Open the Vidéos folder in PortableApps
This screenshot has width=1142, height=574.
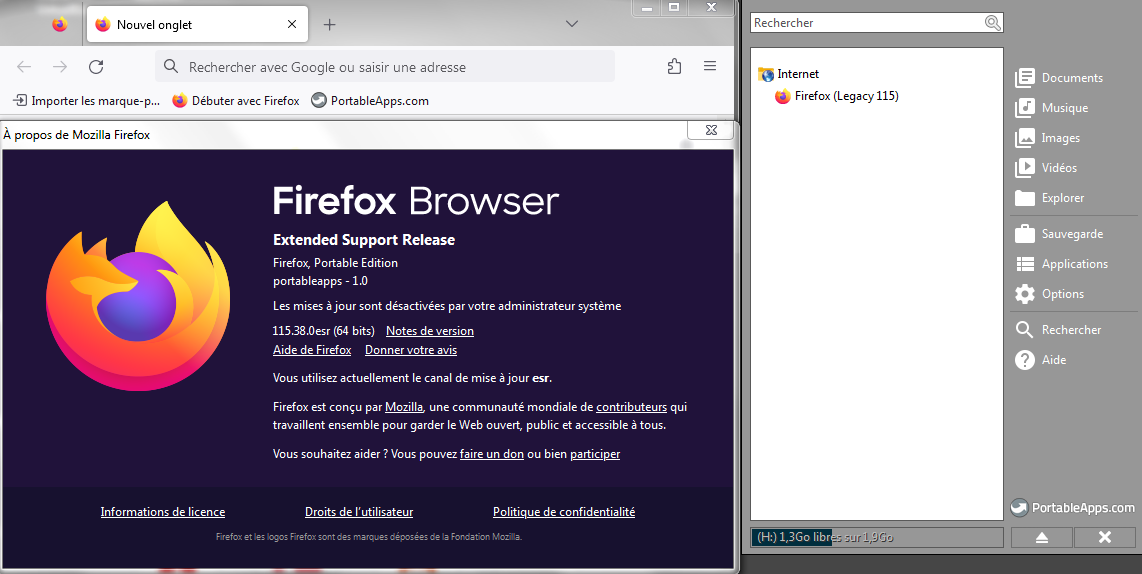tap(1046, 168)
